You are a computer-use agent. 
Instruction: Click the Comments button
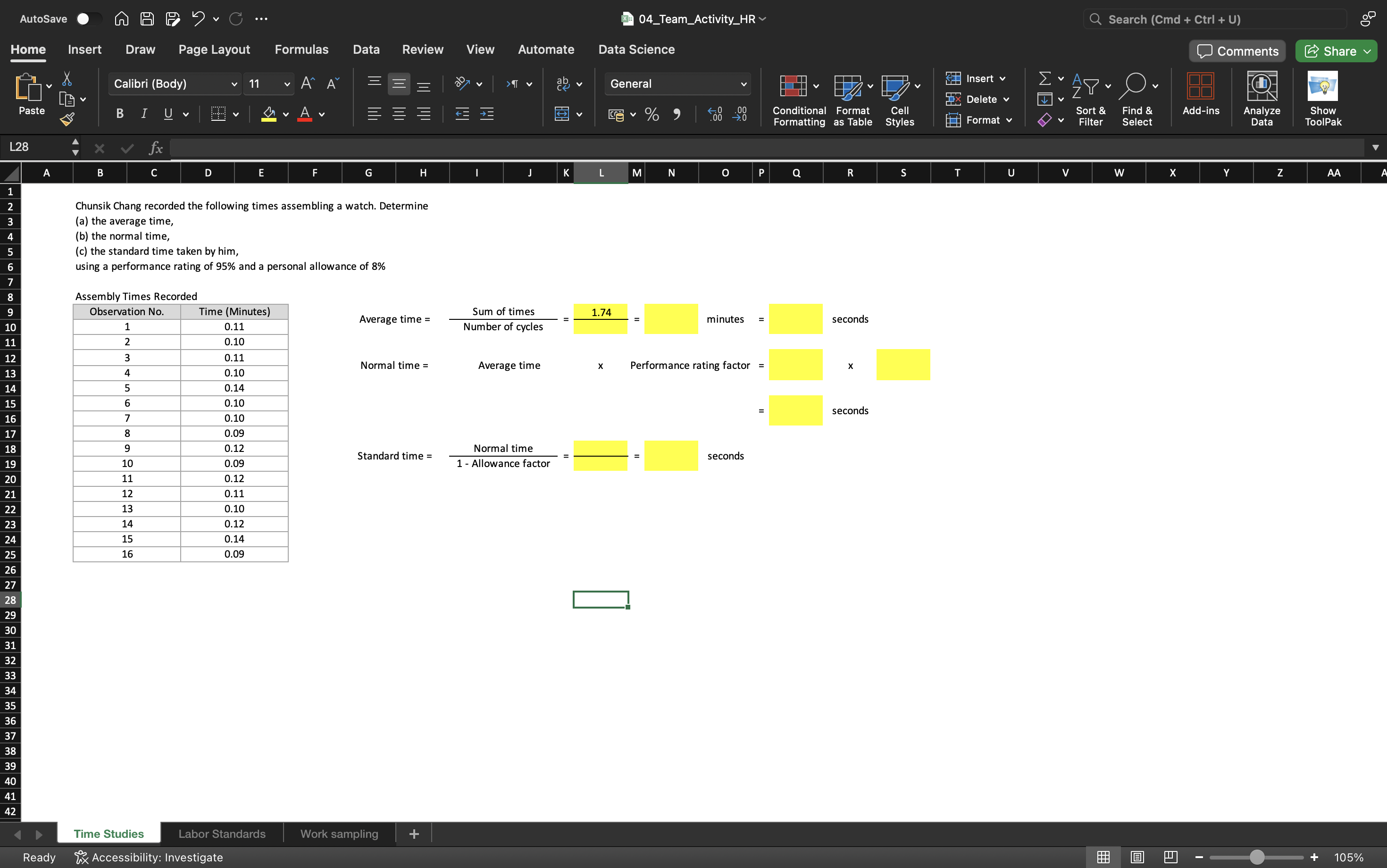[1238, 50]
